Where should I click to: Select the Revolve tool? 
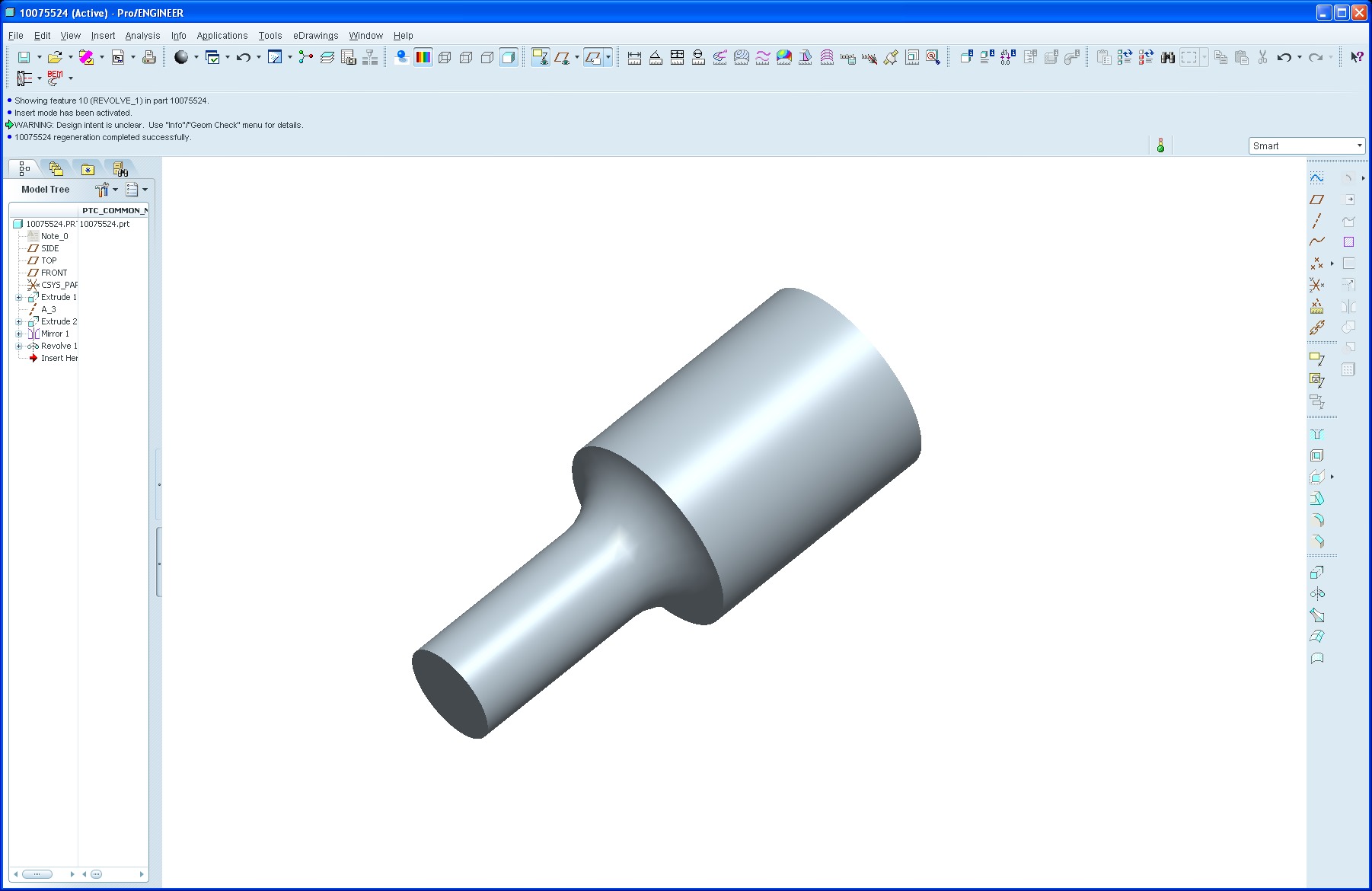click(x=1317, y=593)
